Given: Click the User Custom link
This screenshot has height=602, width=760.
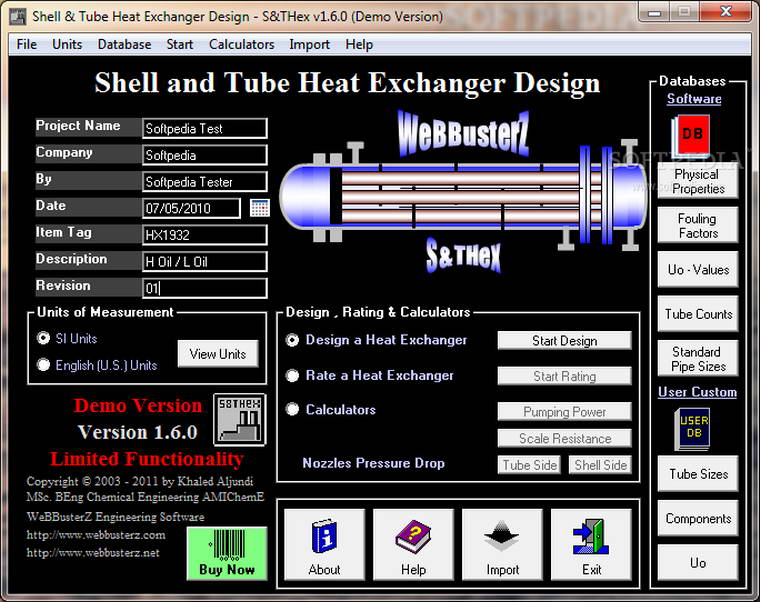Looking at the screenshot, I should point(697,392).
